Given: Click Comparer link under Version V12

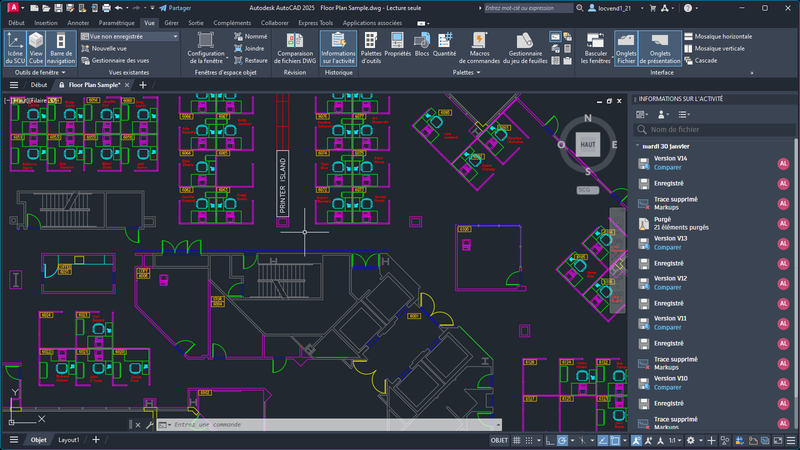Looking at the screenshot, I should pyautogui.click(x=667, y=287).
